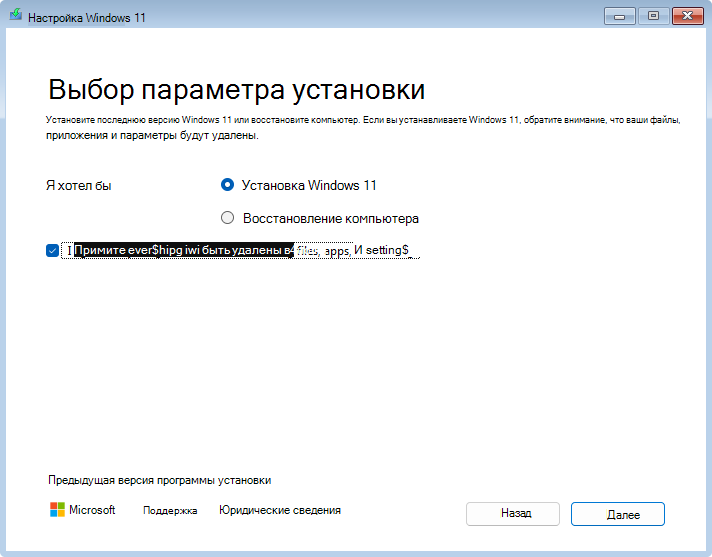Screen dimensions: 712x557
Task: Close the Настройка Windows 11 window
Action: click(x=687, y=16)
